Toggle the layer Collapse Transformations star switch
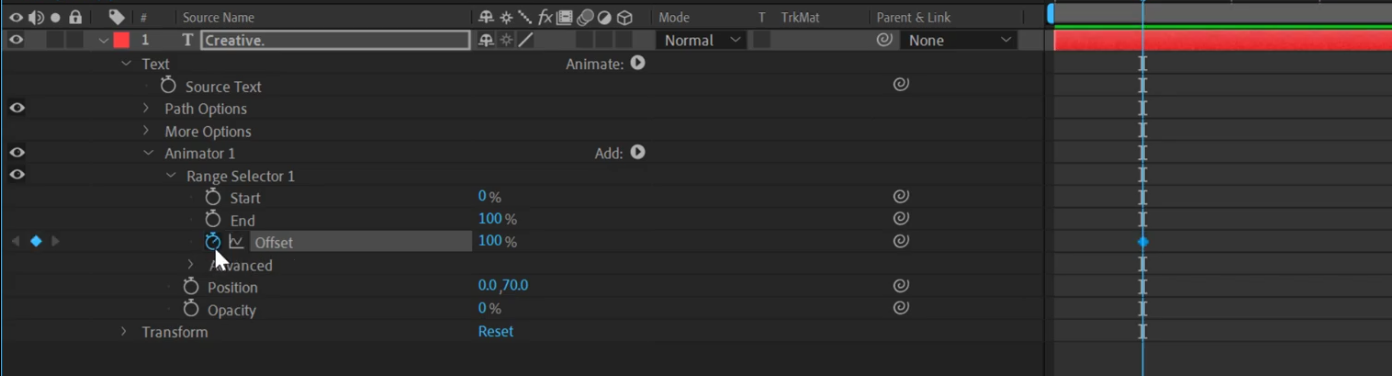 coord(506,40)
